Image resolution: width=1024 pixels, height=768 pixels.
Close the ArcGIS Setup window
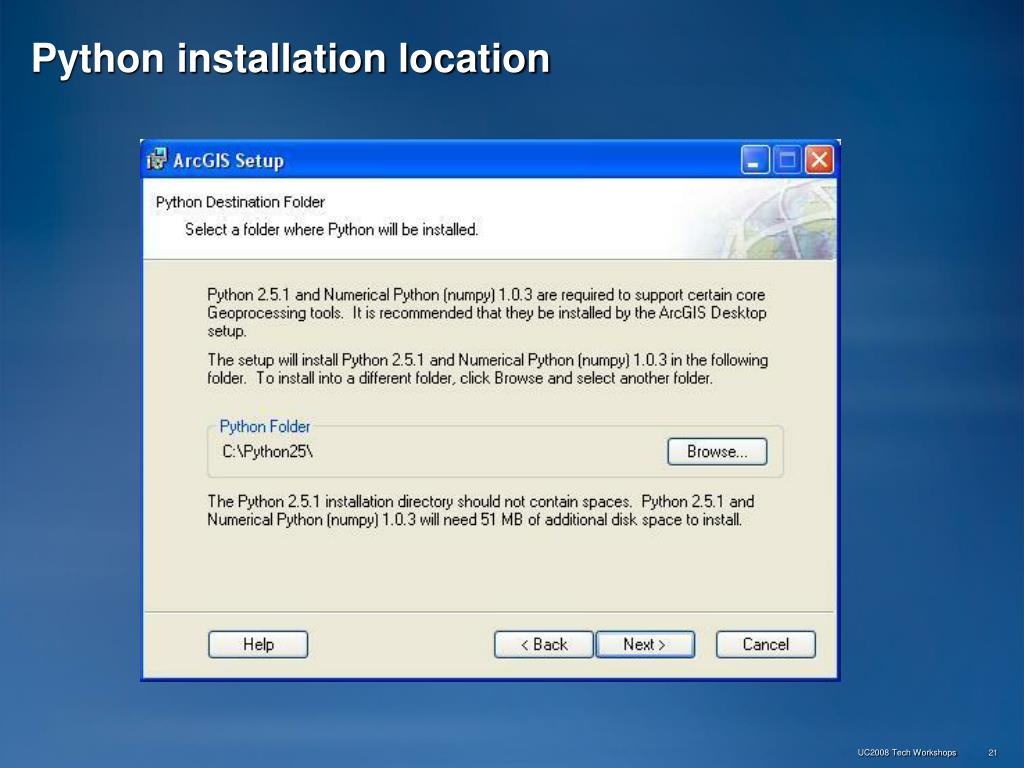pos(819,160)
